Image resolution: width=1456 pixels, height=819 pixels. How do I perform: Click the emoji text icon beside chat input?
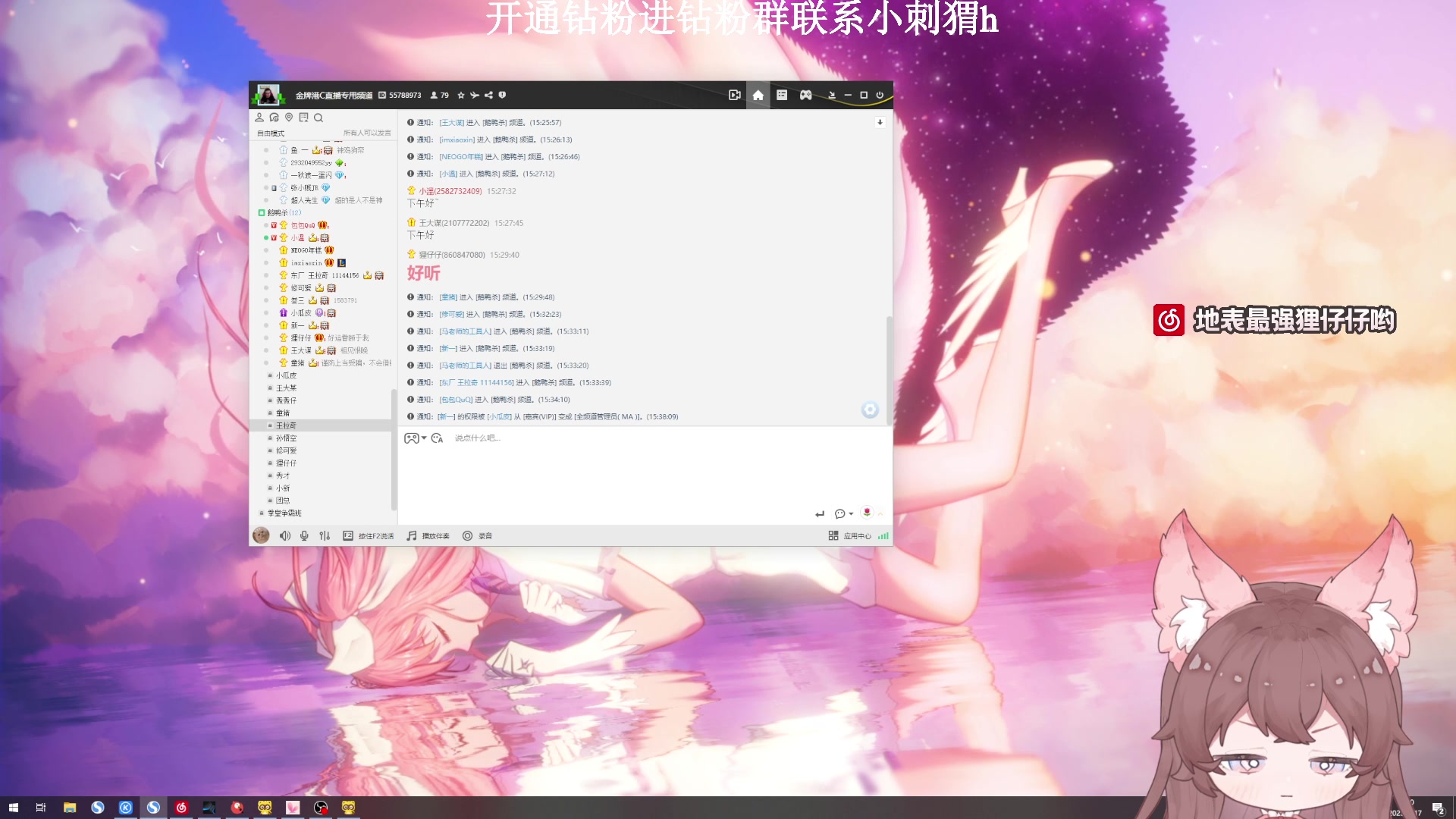point(437,438)
